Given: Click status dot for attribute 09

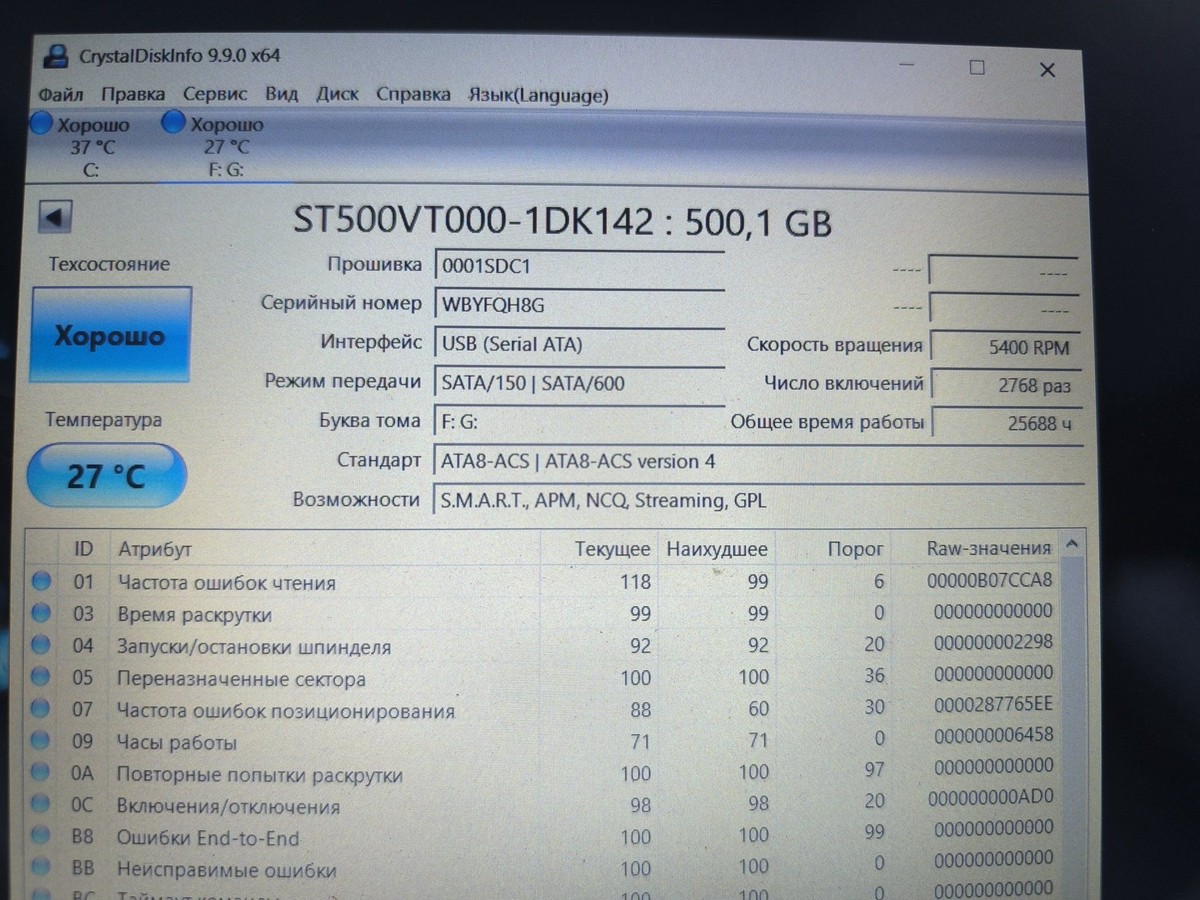Looking at the screenshot, I should [x=41, y=741].
